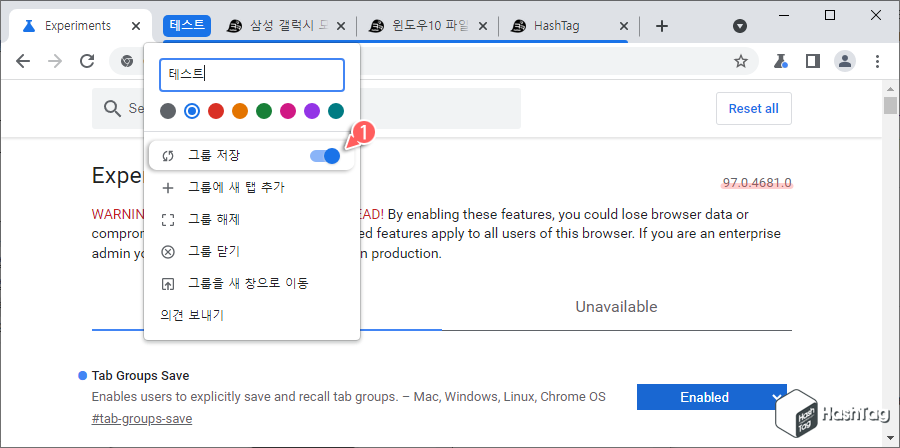900x448 pixels.
Task: Select the green group color
Action: point(264,111)
